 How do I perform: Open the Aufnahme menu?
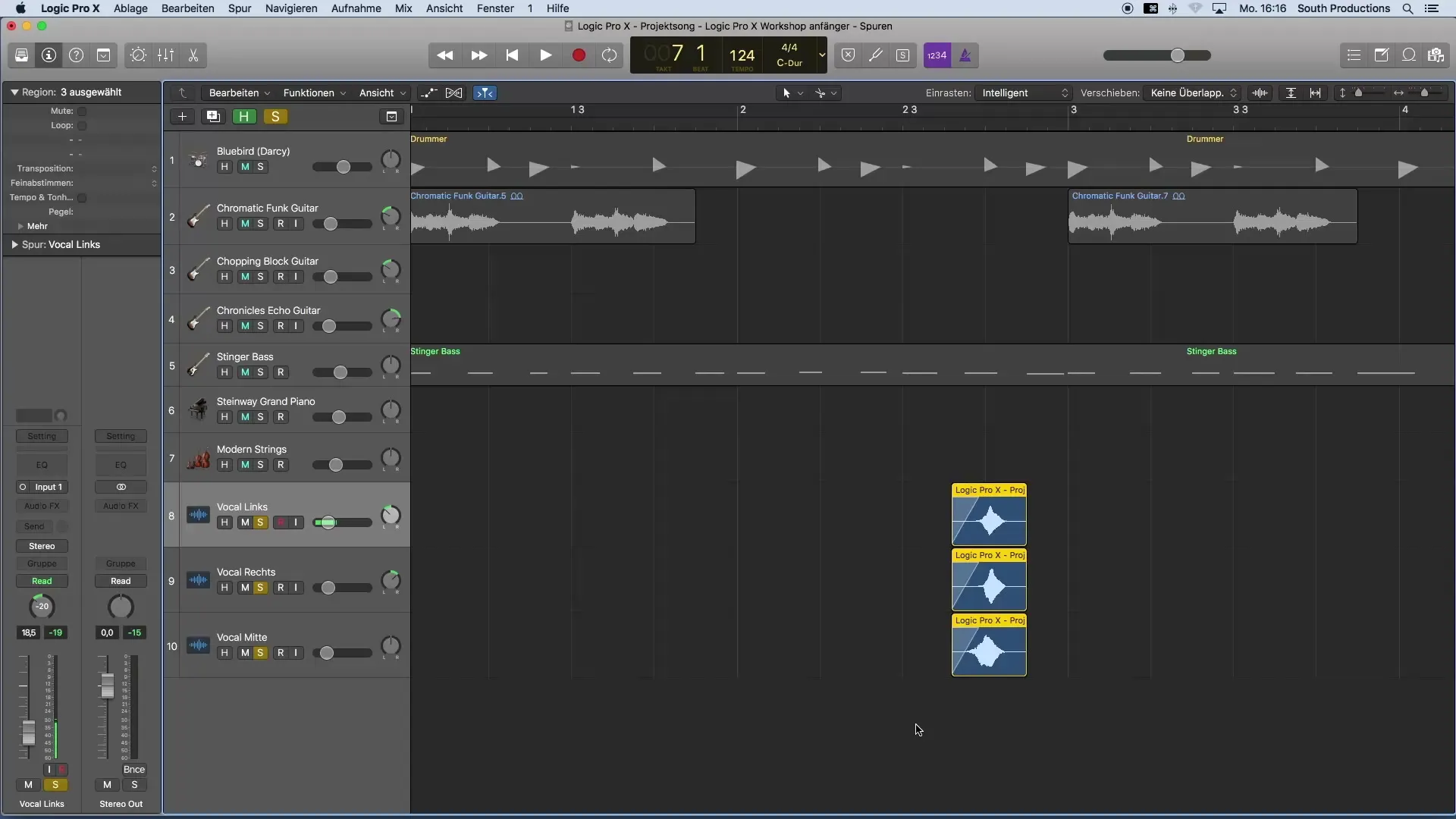pyautogui.click(x=356, y=8)
